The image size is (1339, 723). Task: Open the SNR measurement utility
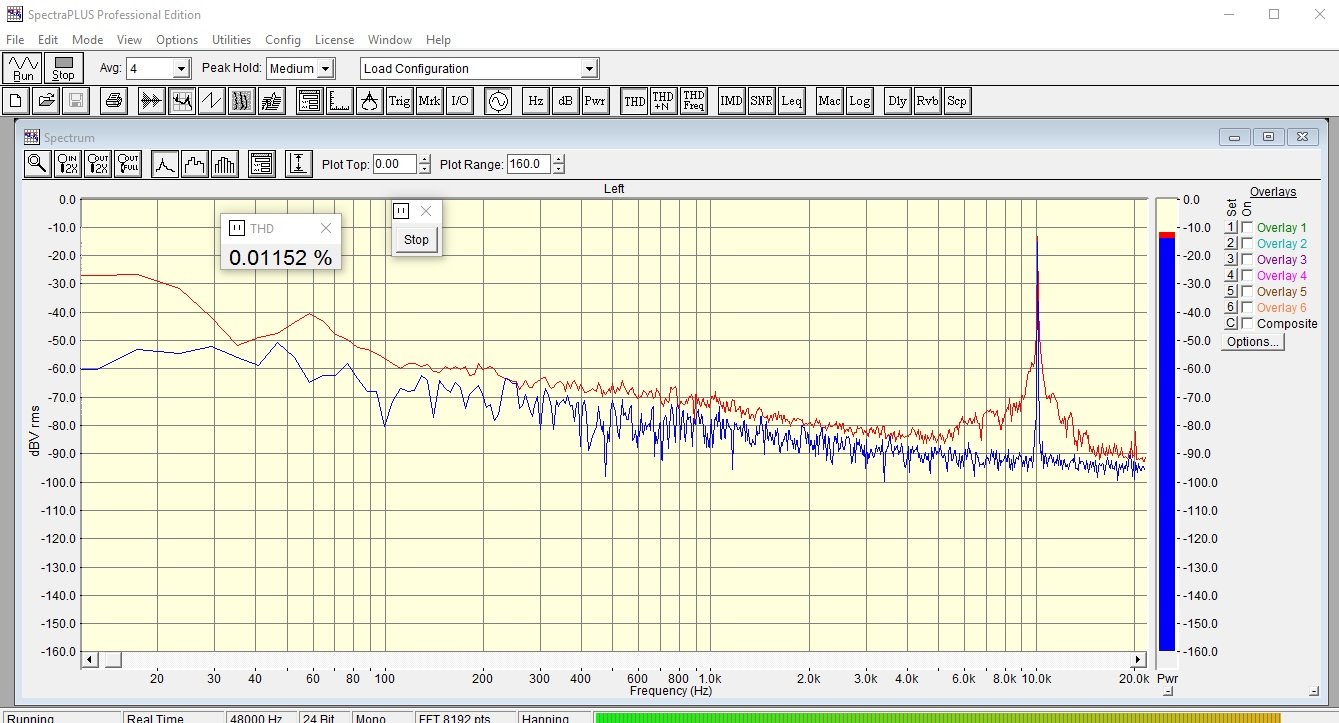coord(762,101)
